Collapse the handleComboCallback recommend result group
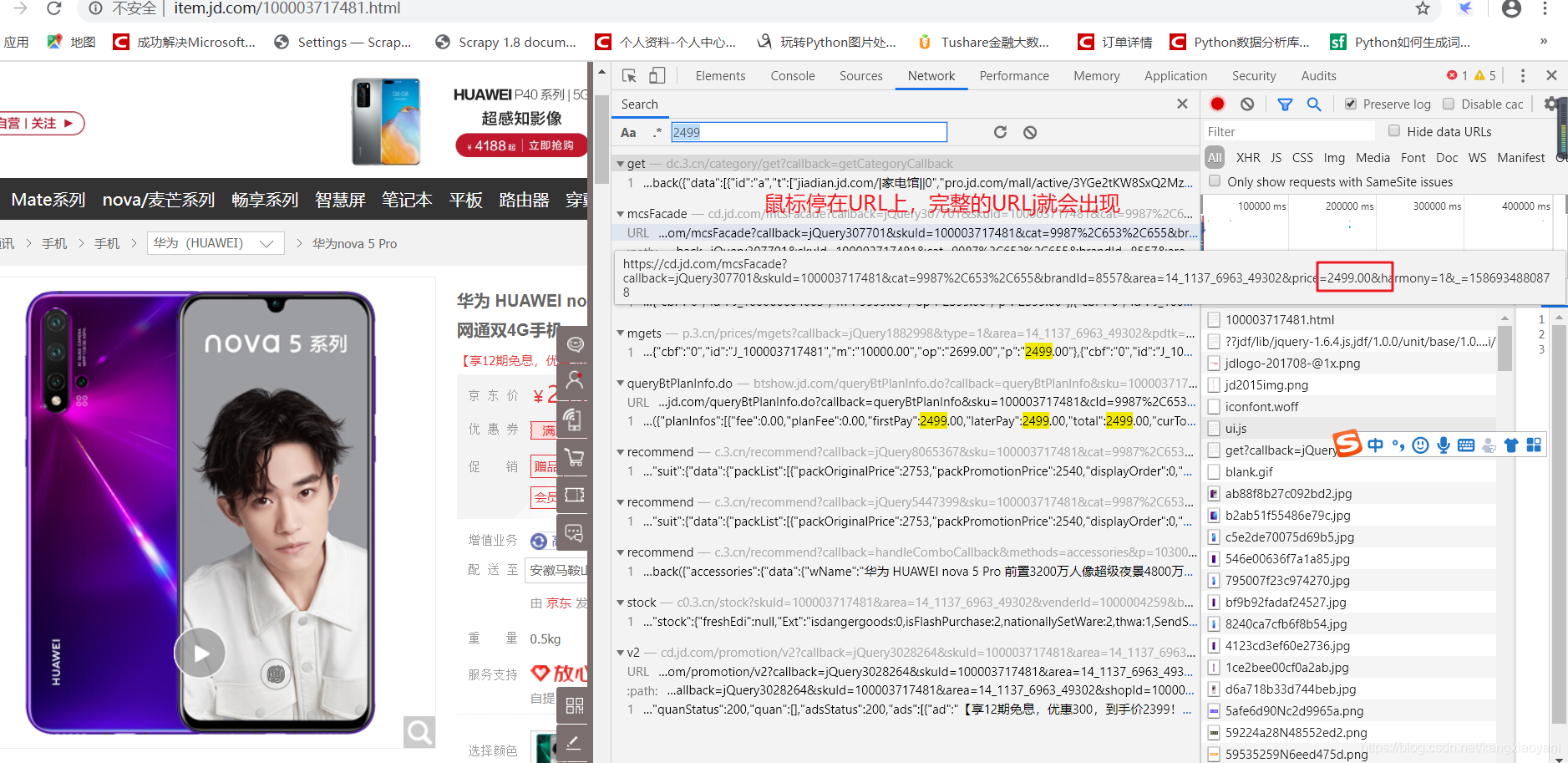This screenshot has width=1568, height=763. pyautogui.click(x=621, y=552)
